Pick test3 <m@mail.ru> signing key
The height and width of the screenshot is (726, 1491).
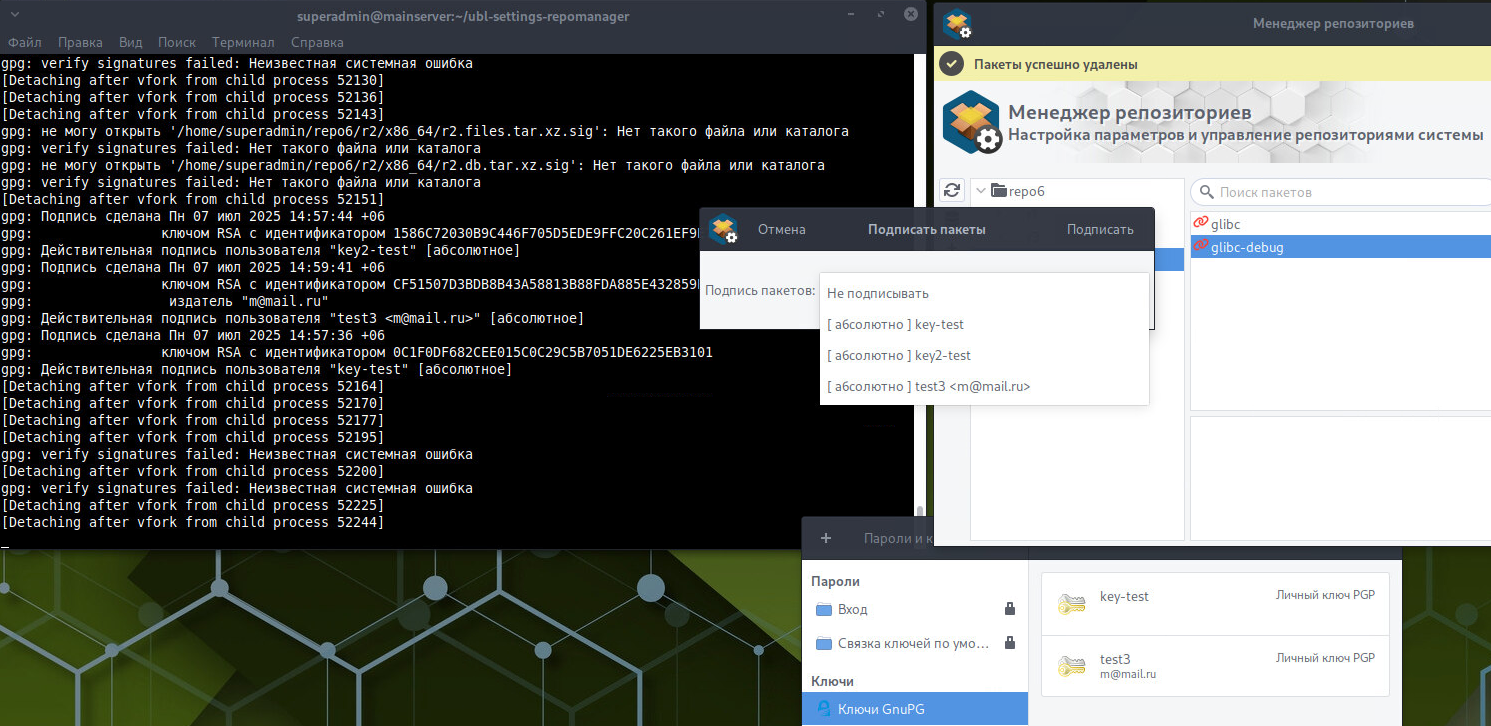(928, 387)
